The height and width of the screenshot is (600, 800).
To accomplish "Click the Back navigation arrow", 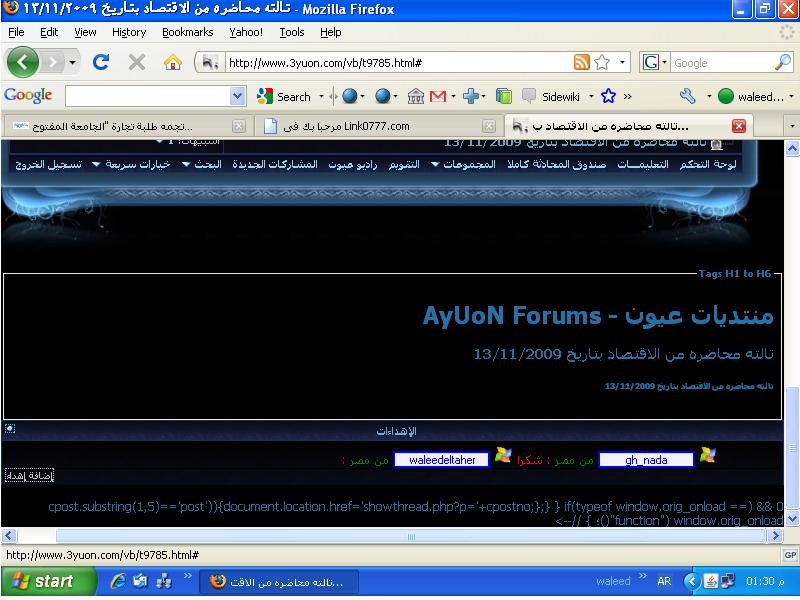I will (x=24, y=62).
